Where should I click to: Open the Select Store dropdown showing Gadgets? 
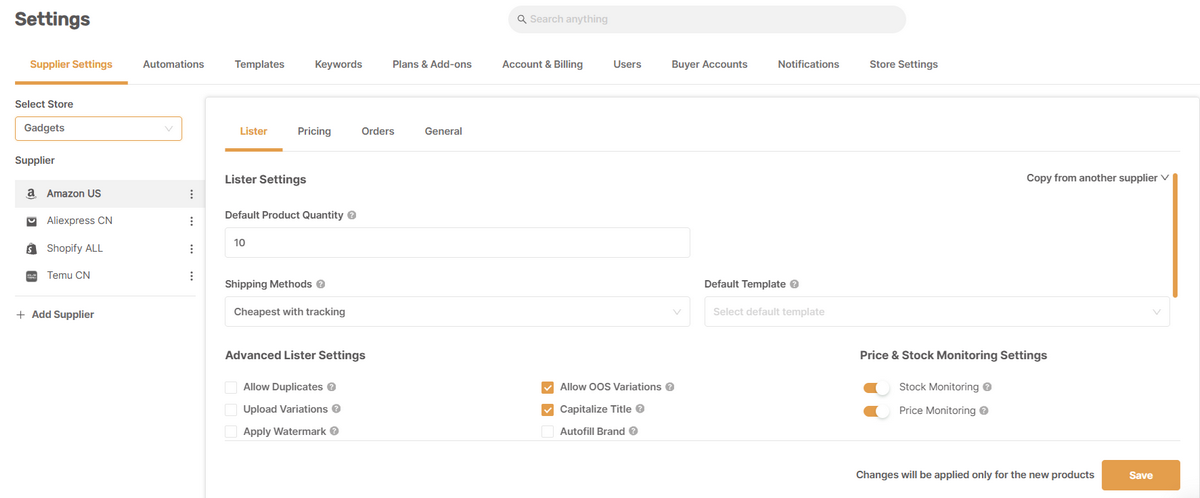tap(98, 128)
